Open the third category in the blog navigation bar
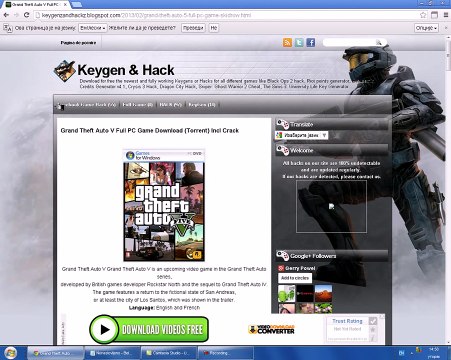The width and height of the screenshot is (451, 360). [170, 105]
